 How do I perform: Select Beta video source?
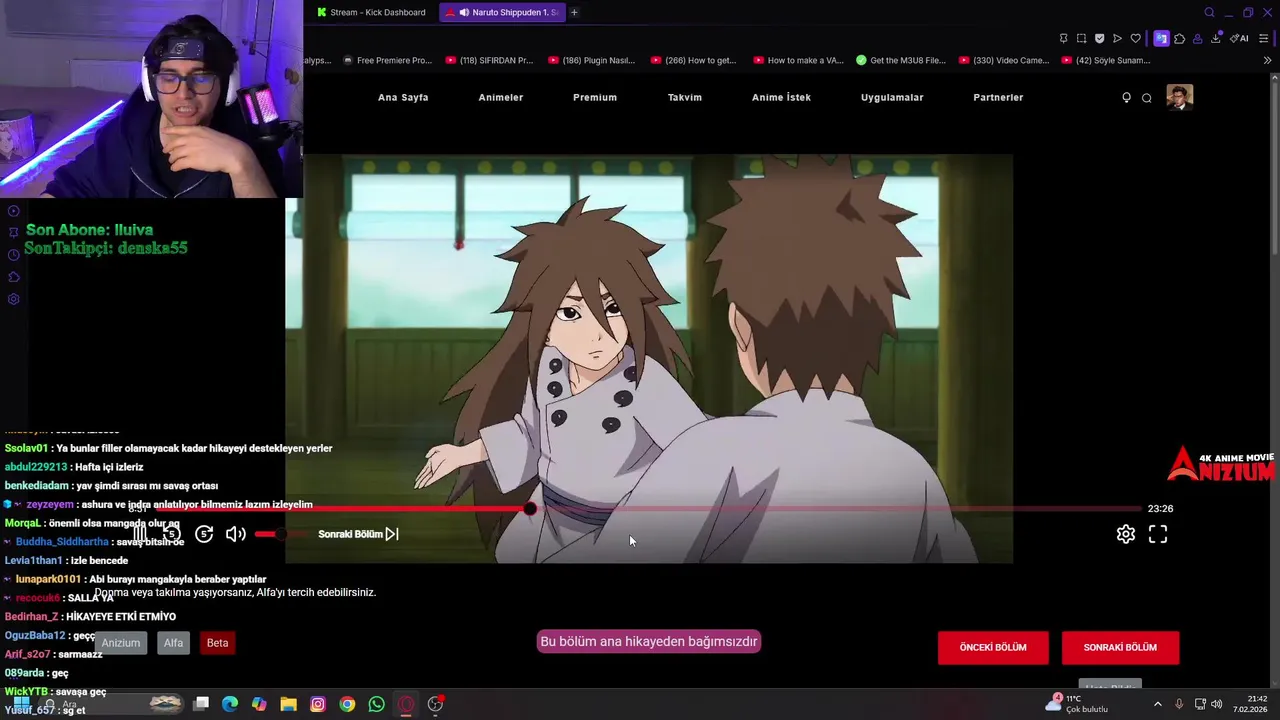217,643
